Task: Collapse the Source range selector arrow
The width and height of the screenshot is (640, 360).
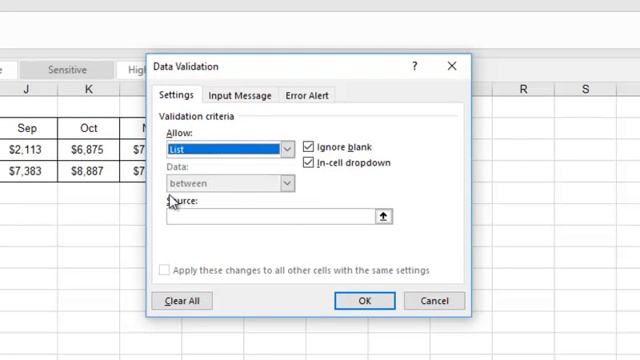Action: tap(383, 216)
